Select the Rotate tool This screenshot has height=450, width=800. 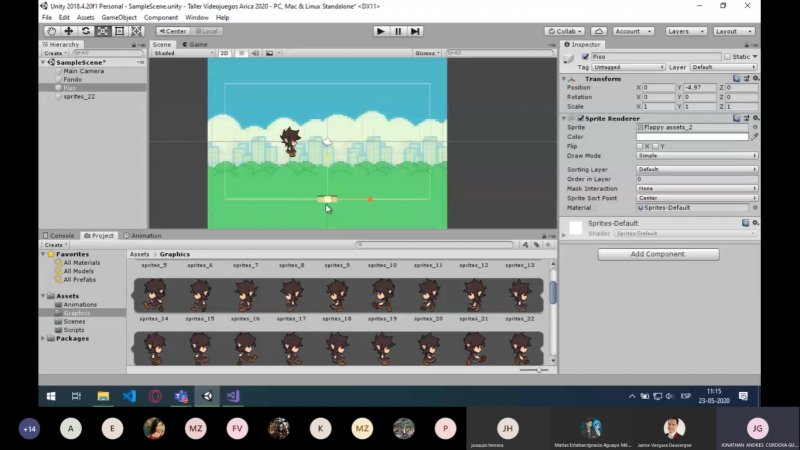pyautogui.click(x=86, y=31)
